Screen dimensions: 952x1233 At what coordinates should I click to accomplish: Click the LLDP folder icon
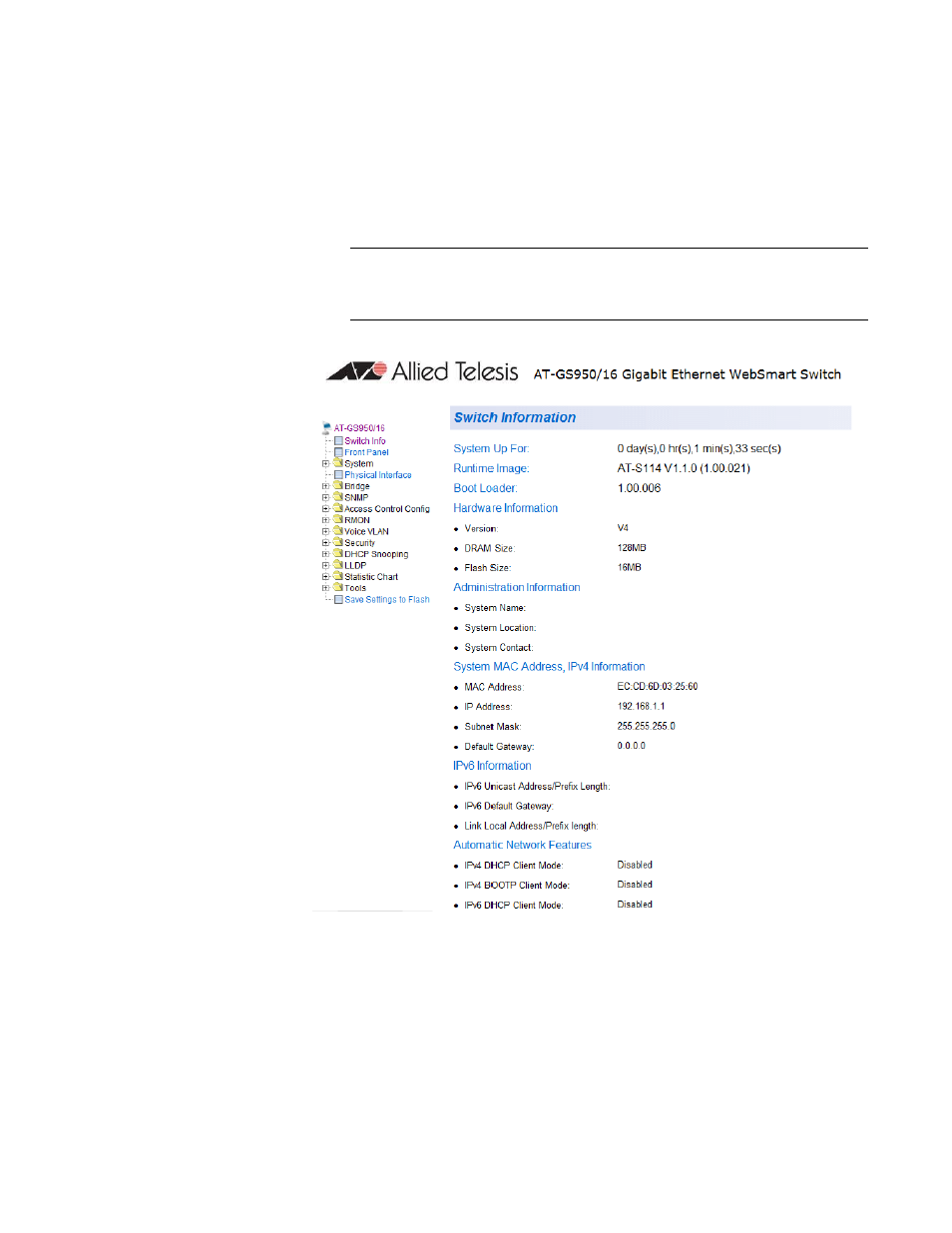[338, 565]
